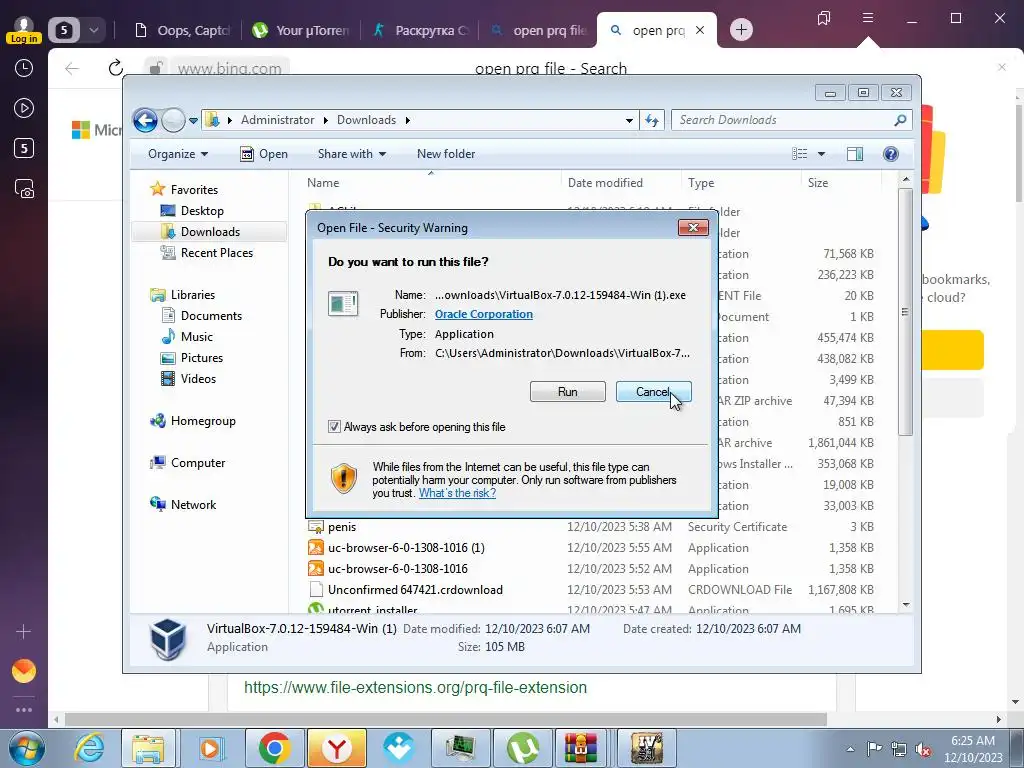Switch to the Your µTorrent browser tab
Viewport: 1024px width, 768px height.
point(302,30)
